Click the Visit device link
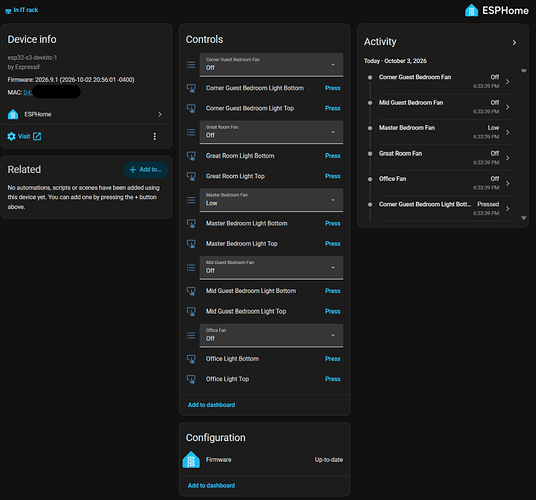Screen dimensions: 536x500 [24, 136]
